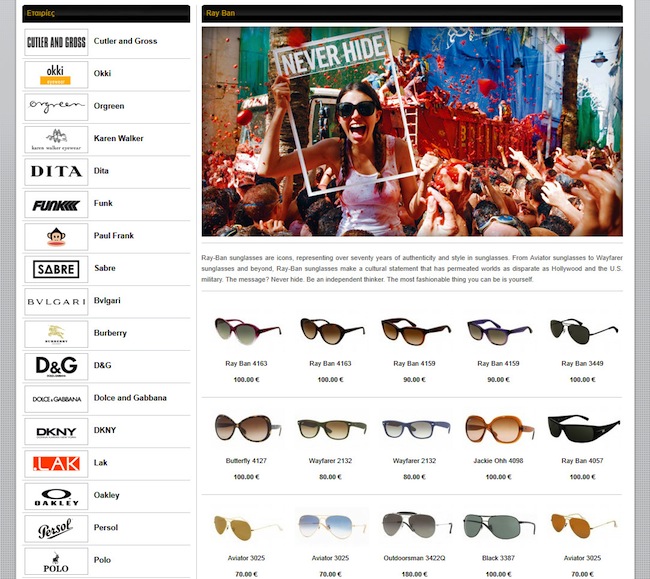Visit the Orgreen text link
Image resolution: width=650 pixels, height=579 pixels.
pyautogui.click(x=109, y=106)
